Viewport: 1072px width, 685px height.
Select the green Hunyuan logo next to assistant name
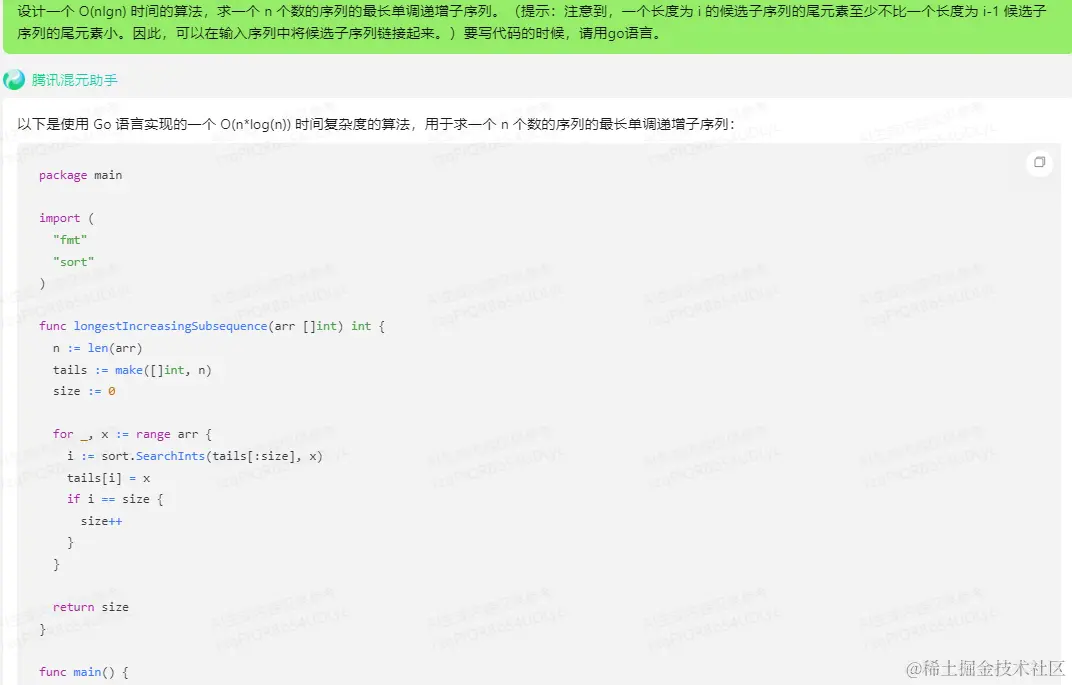point(14,78)
